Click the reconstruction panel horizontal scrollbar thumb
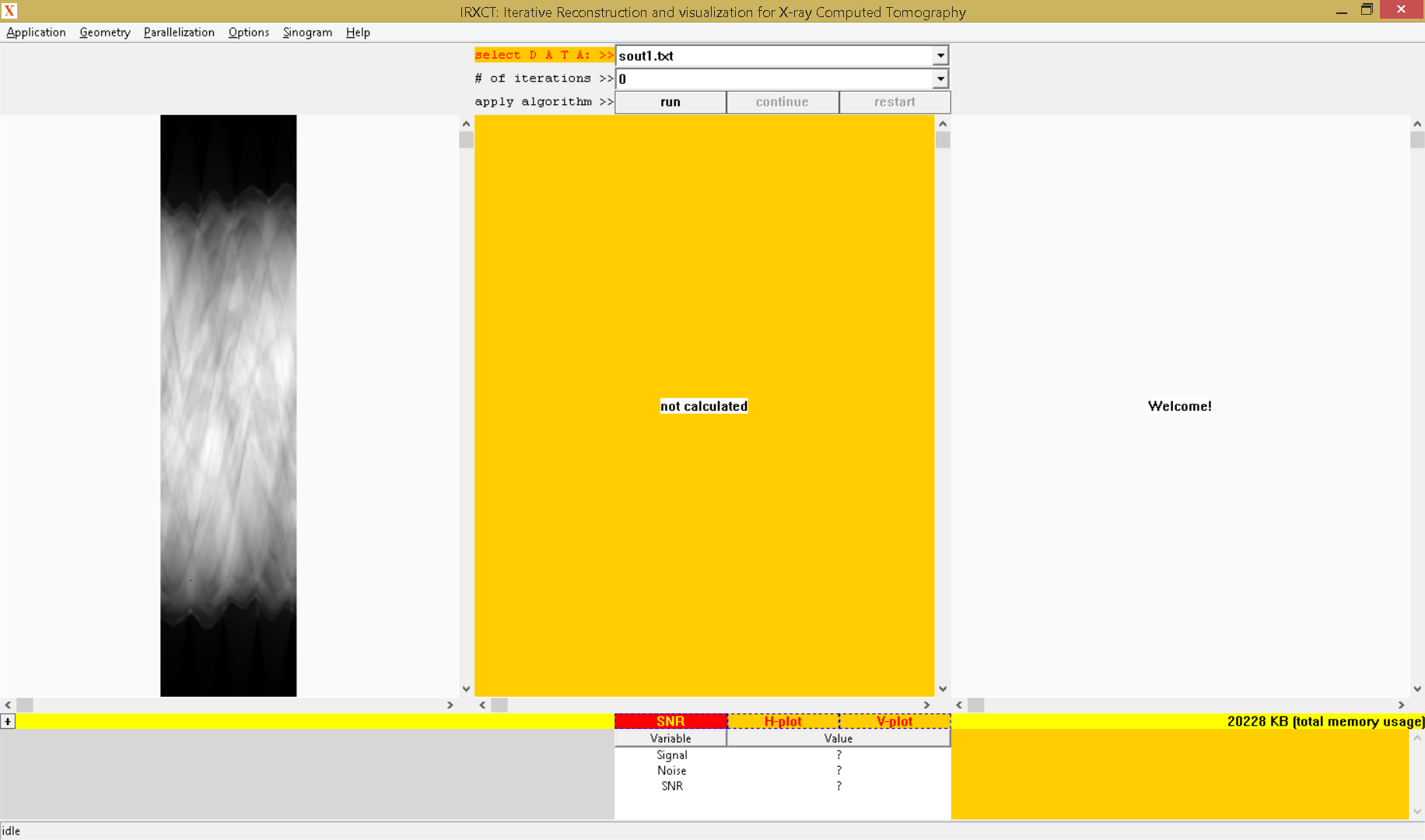The image size is (1425, 840). pyautogui.click(x=499, y=705)
